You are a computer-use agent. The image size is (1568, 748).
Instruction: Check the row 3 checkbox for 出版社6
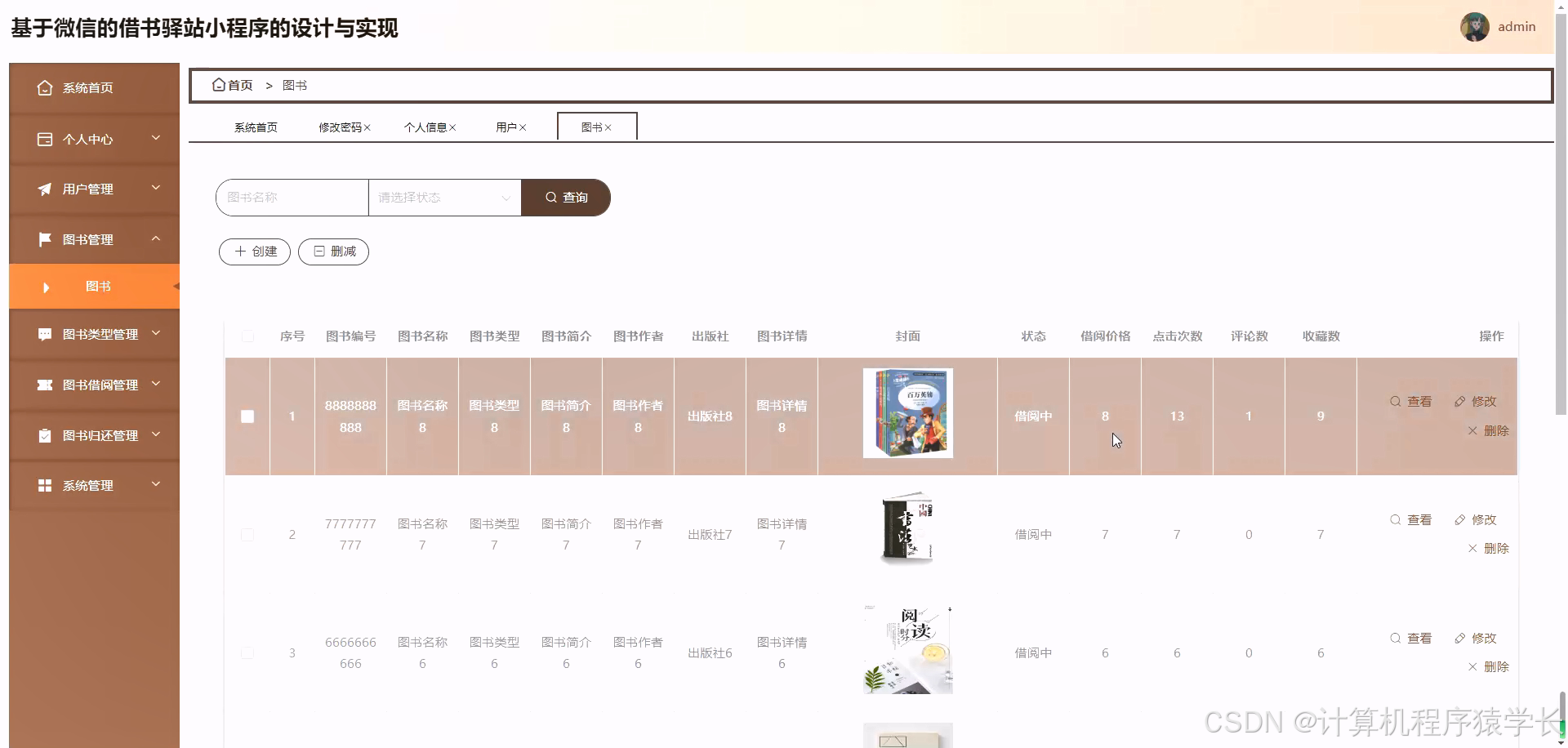click(247, 653)
